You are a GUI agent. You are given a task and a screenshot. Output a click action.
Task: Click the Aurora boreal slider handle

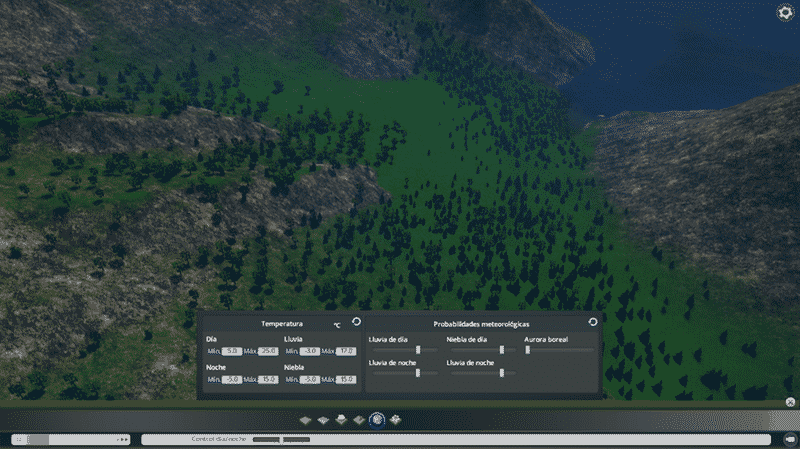point(528,350)
